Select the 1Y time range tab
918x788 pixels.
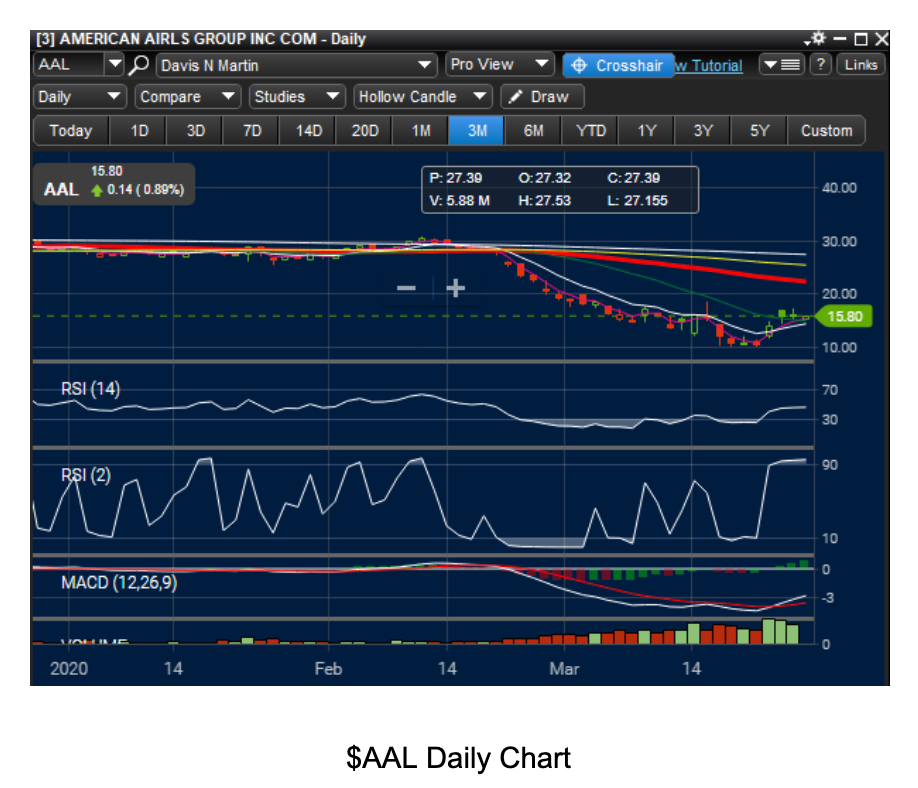pos(646,131)
